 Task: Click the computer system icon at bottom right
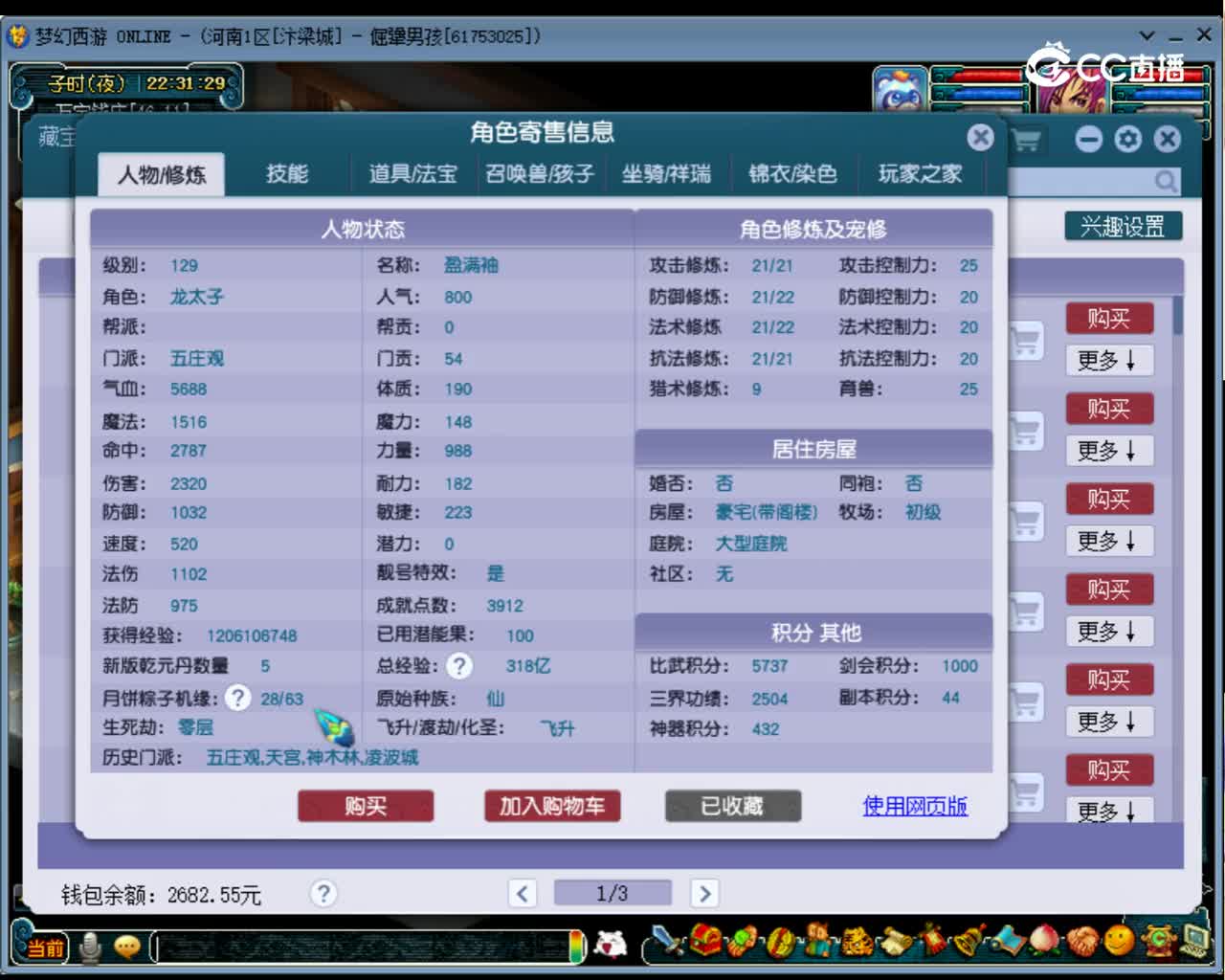[x=1196, y=942]
